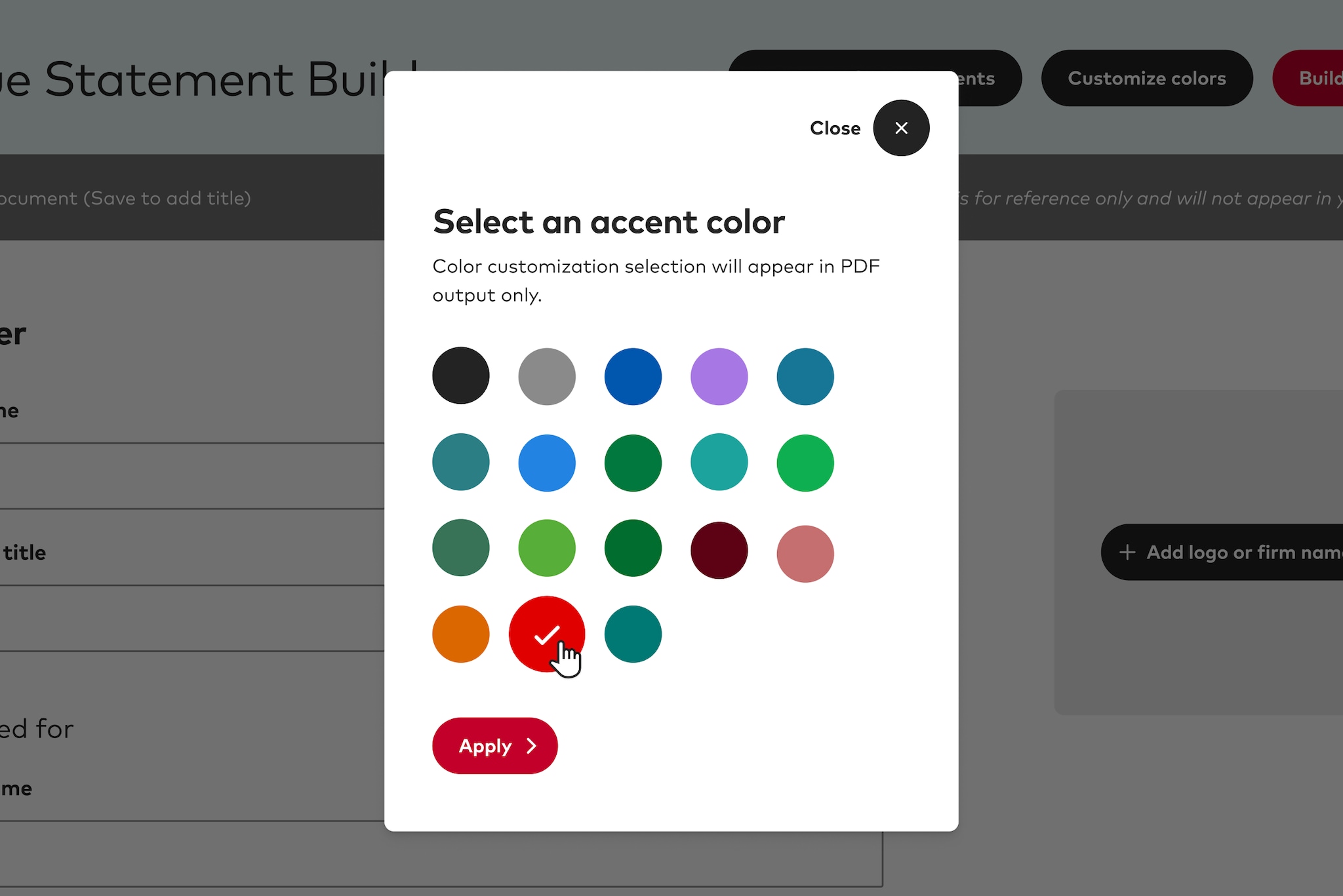The image size is (1343, 896).
Task: Choose the teal swatch next to red
Action: click(633, 634)
